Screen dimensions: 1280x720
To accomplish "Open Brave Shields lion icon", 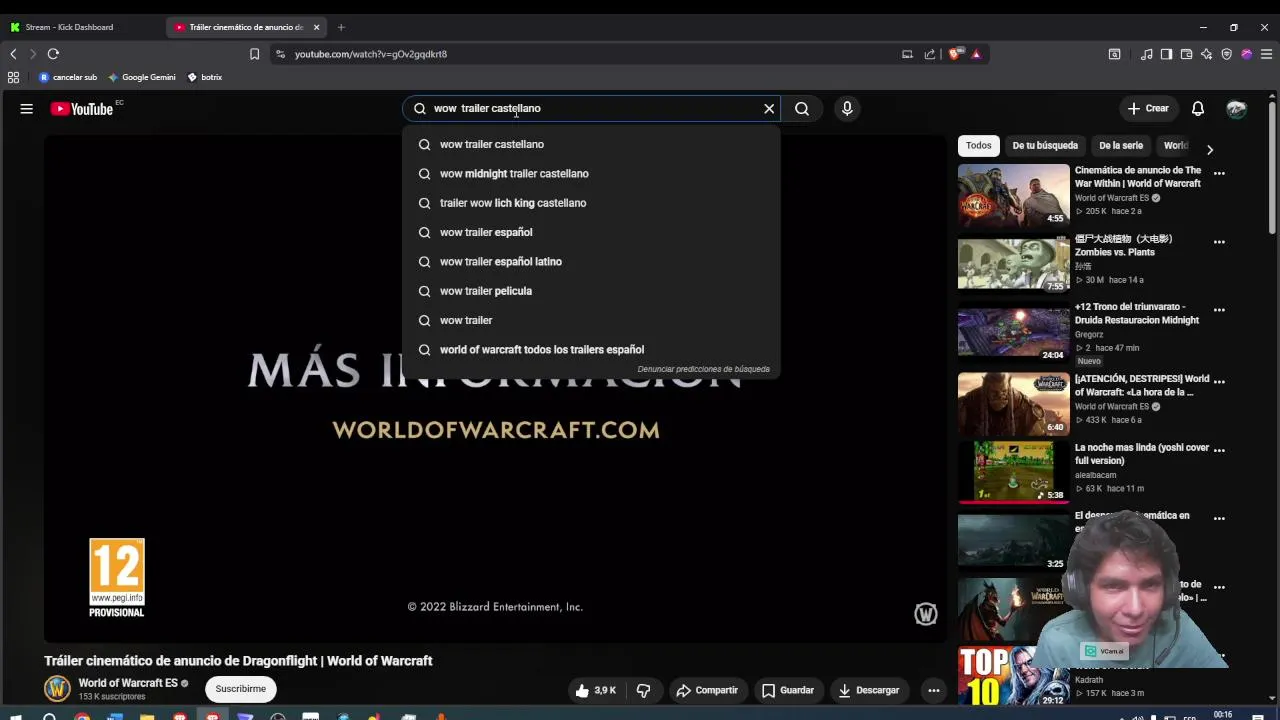I will pyautogui.click(x=955, y=54).
